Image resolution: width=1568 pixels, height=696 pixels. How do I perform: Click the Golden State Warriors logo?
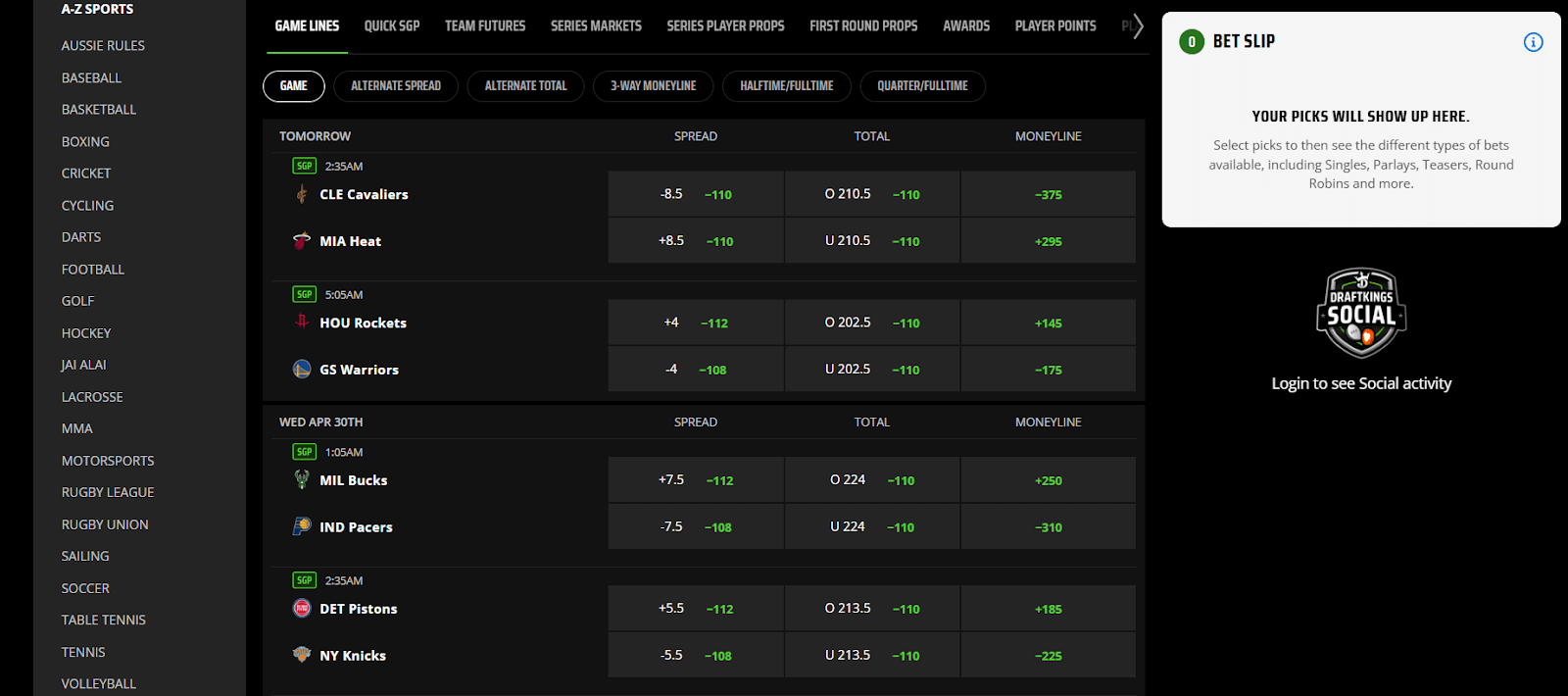[302, 369]
